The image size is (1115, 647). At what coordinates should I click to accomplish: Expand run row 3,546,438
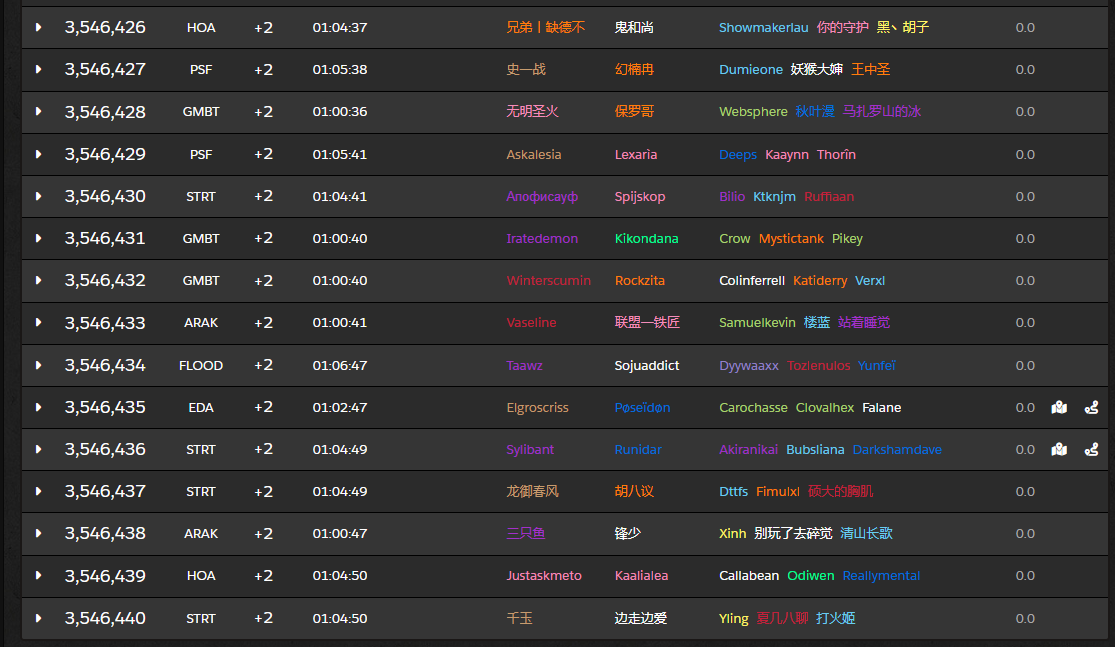pyautogui.click(x=38, y=533)
